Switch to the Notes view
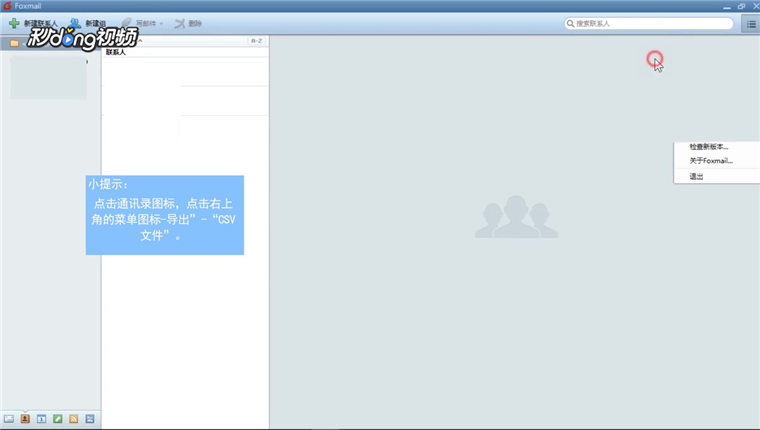The height and width of the screenshot is (430, 760). point(58,419)
